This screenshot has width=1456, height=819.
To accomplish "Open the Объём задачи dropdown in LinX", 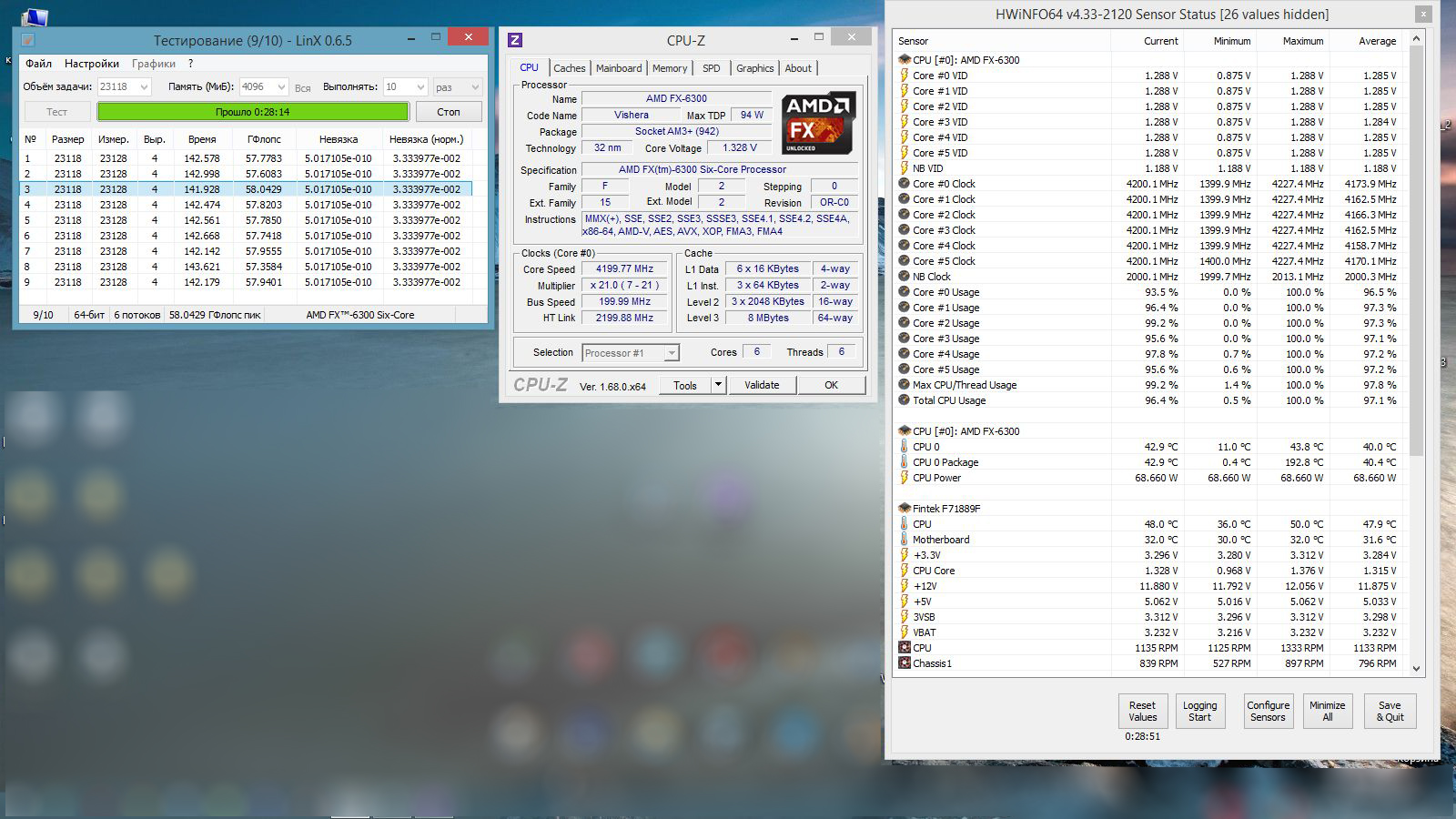I will (144, 87).
